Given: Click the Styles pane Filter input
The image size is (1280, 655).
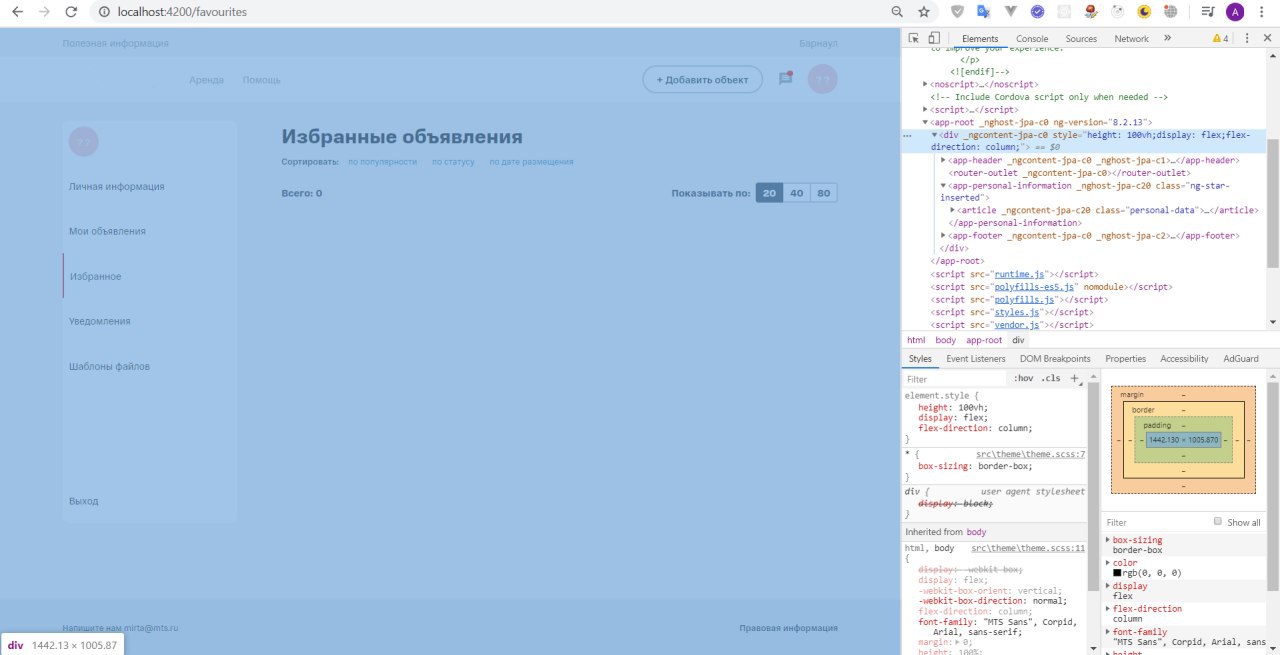Looking at the screenshot, I should point(955,379).
